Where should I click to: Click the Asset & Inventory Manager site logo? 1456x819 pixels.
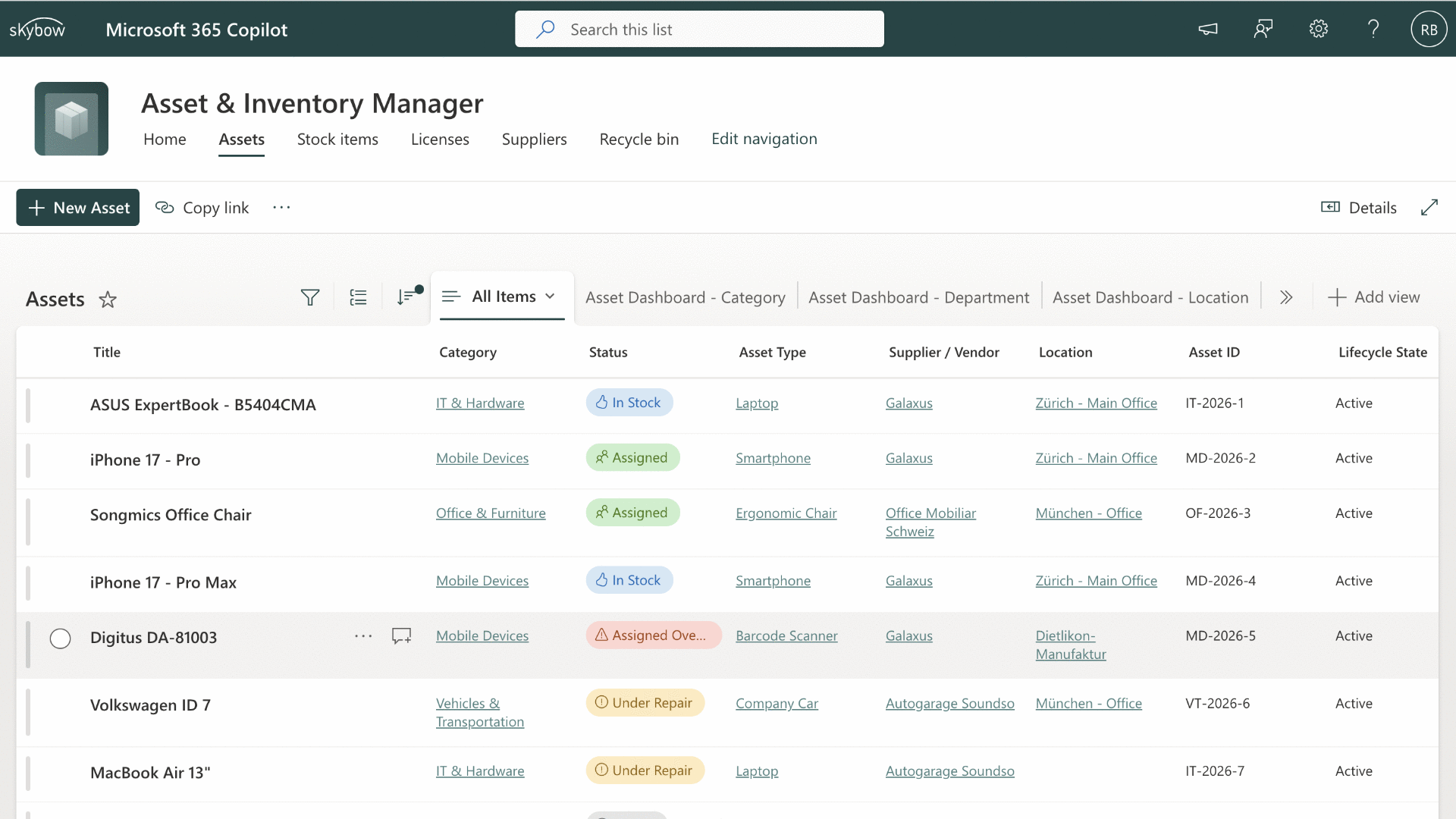click(x=71, y=118)
